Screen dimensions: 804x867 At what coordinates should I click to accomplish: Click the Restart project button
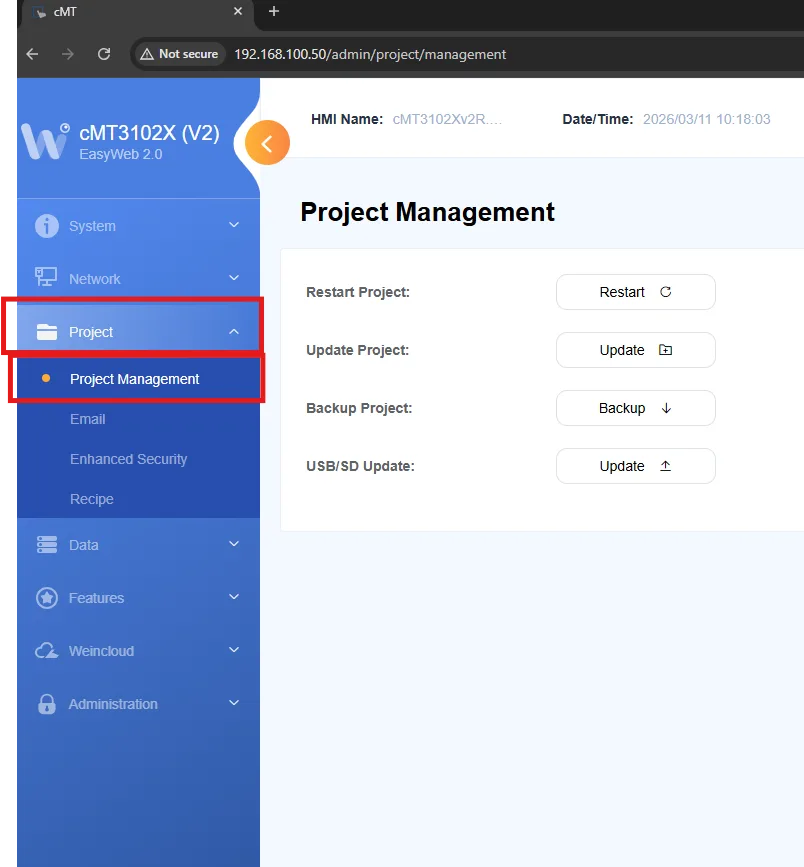tap(636, 292)
